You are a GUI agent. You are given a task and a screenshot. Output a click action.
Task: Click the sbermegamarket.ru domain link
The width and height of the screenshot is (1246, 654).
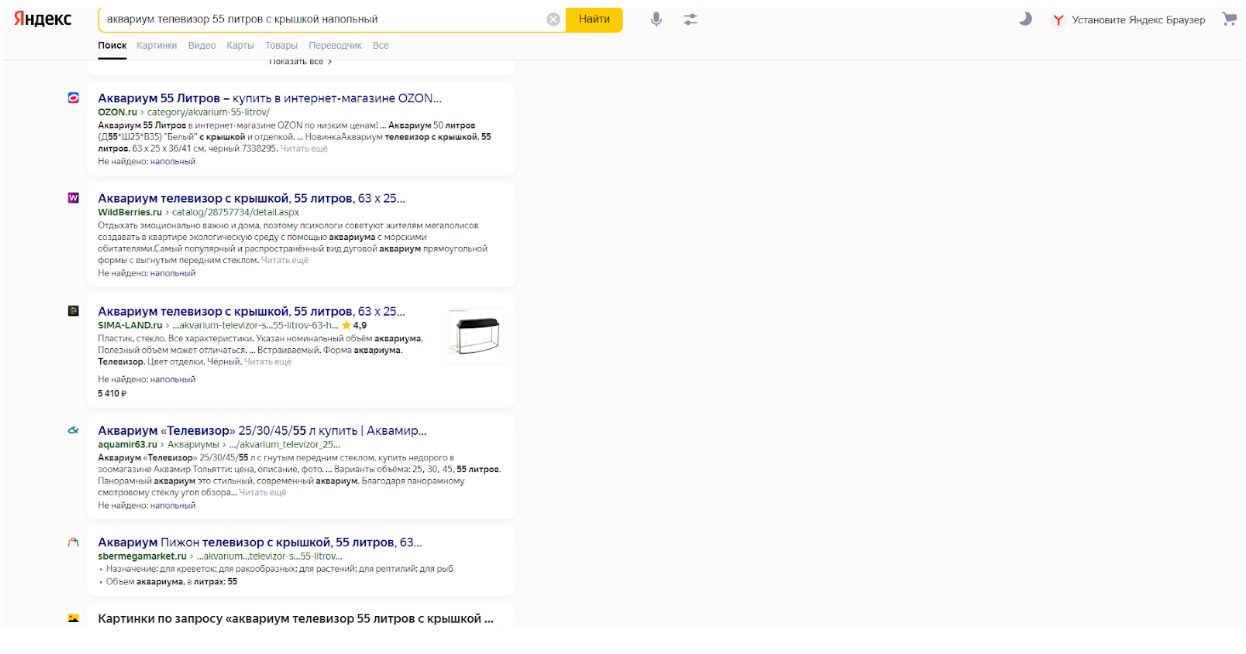pyautogui.click(x=142, y=556)
